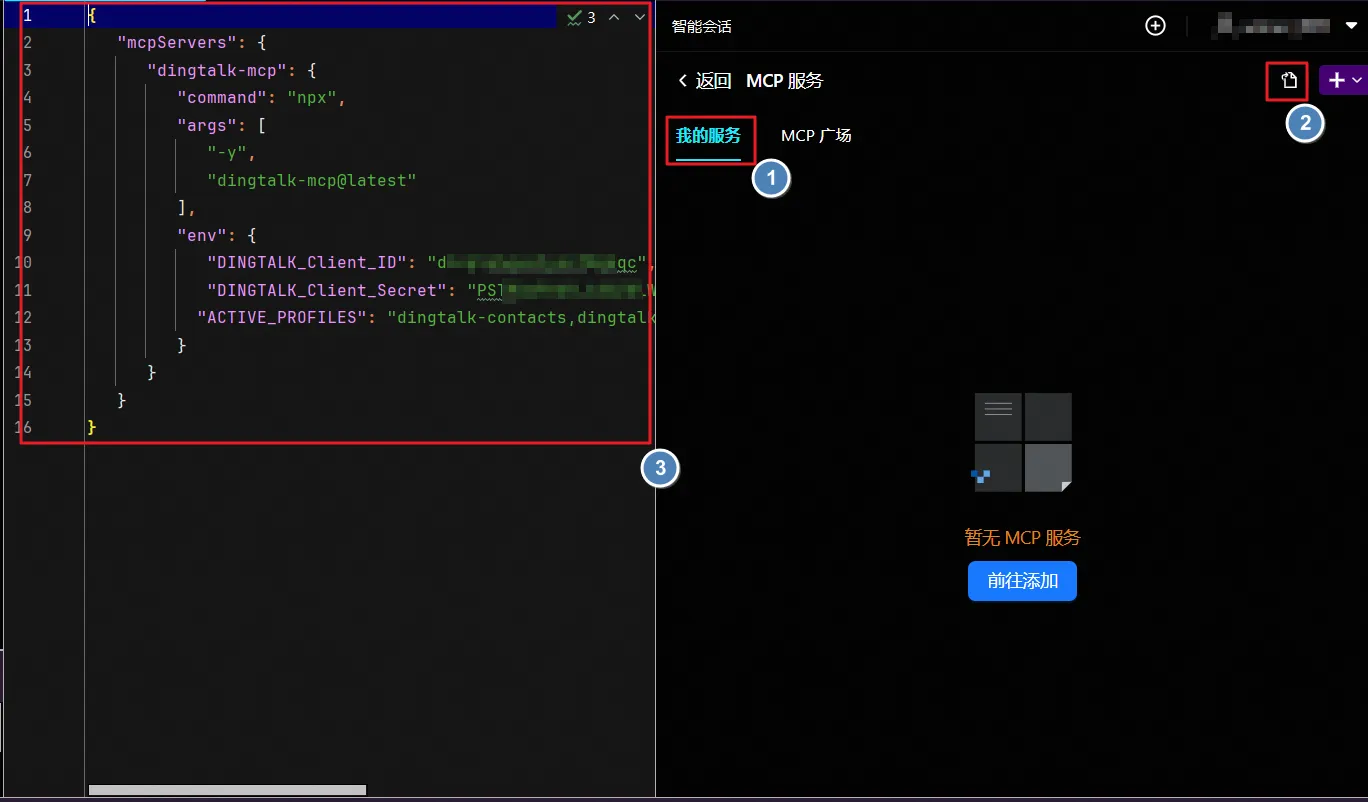The height and width of the screenshot is (802, 1368).
Task: Click the "DINGTALK_Client_ID" key
Action: point(307,263)
